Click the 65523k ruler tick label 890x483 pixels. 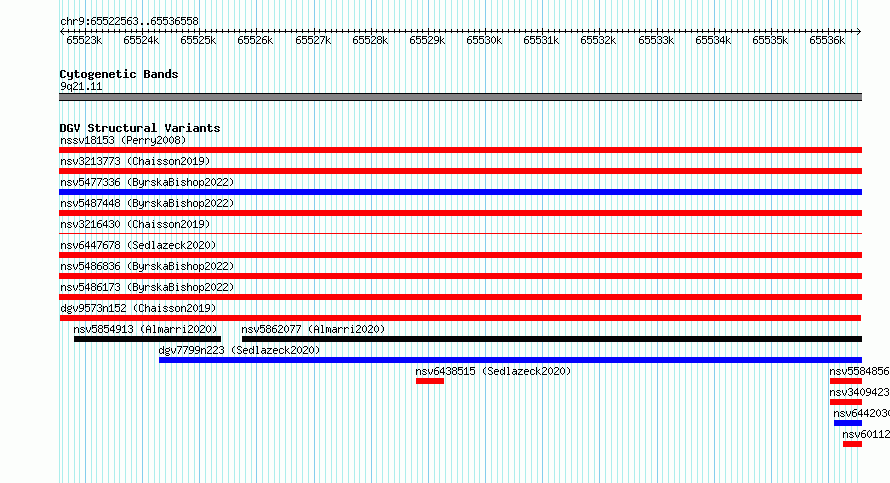click(84, 40)
